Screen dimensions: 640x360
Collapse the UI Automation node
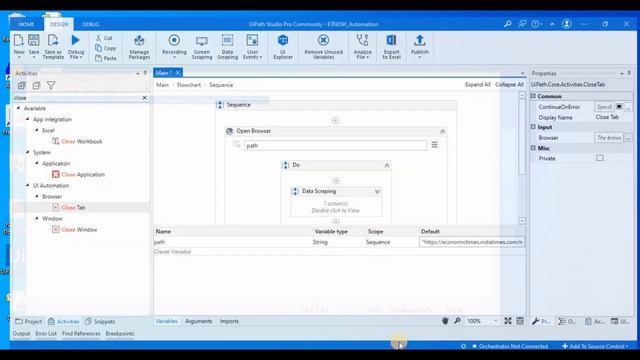(x=28, y=185)
